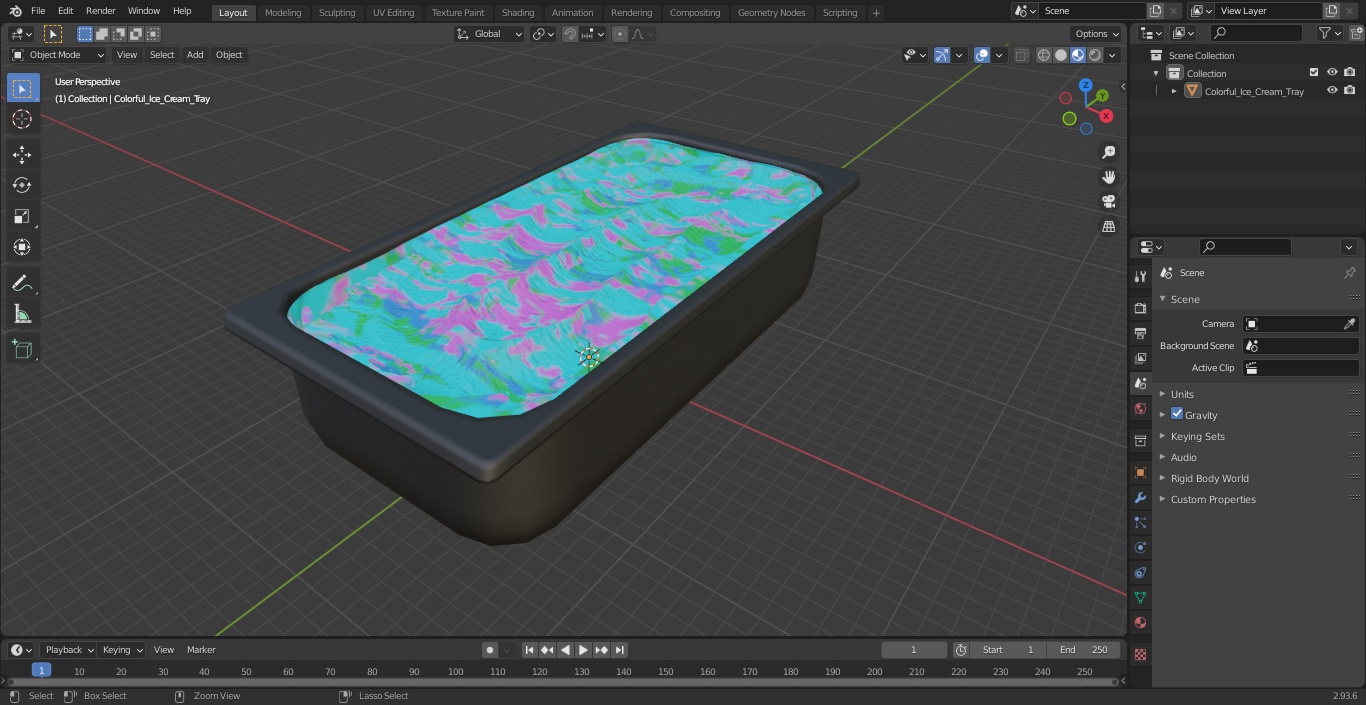Image resolution: width=1366 pixels, height=705 pixels.
Task: Open the Object properties tab
Action: [1140, 472]
